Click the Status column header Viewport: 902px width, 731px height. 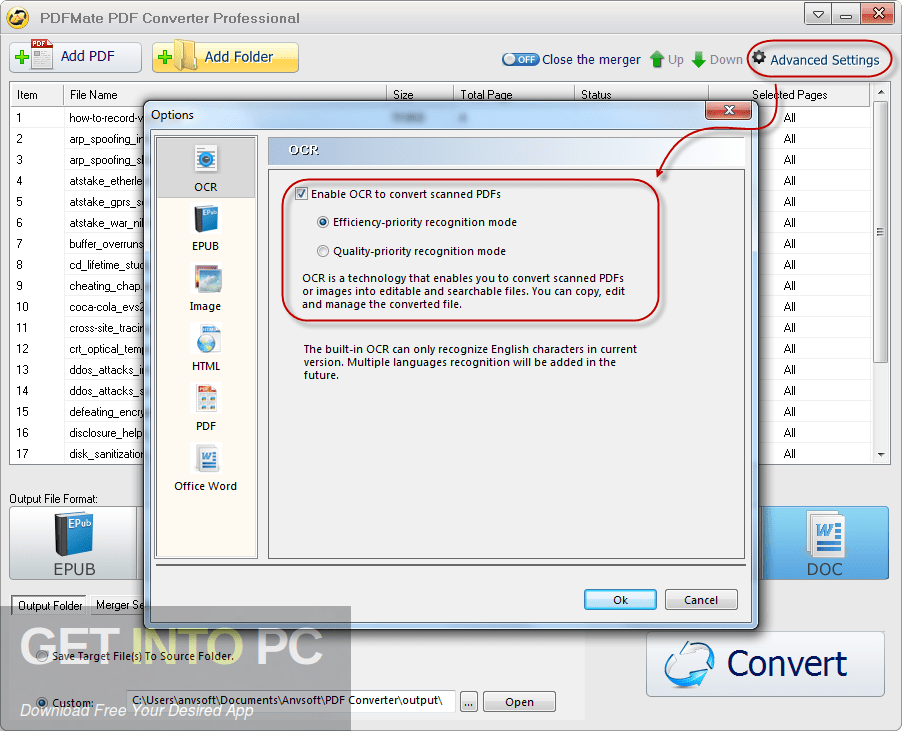point(641,94)
